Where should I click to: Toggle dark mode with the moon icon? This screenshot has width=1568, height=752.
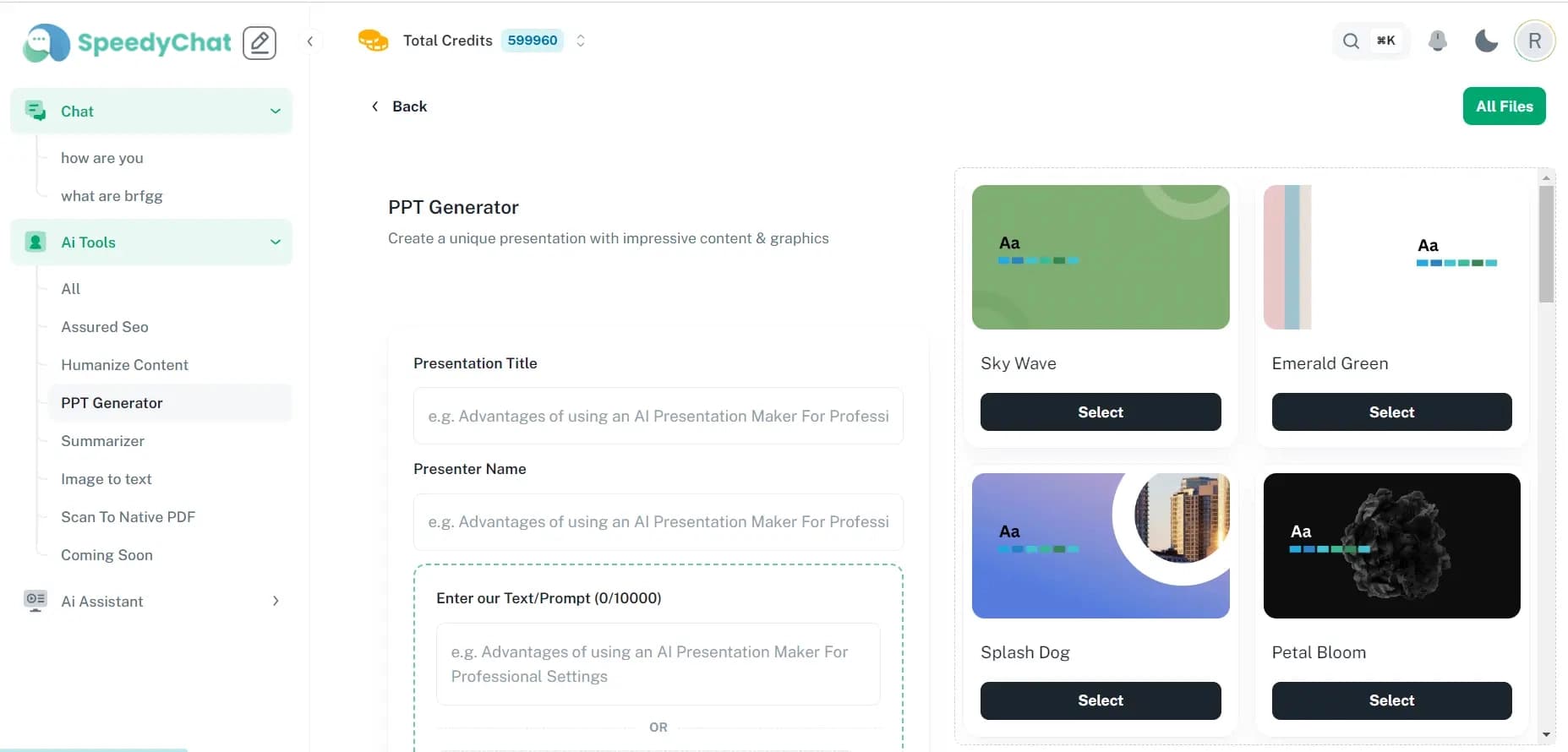[1485, 41]
